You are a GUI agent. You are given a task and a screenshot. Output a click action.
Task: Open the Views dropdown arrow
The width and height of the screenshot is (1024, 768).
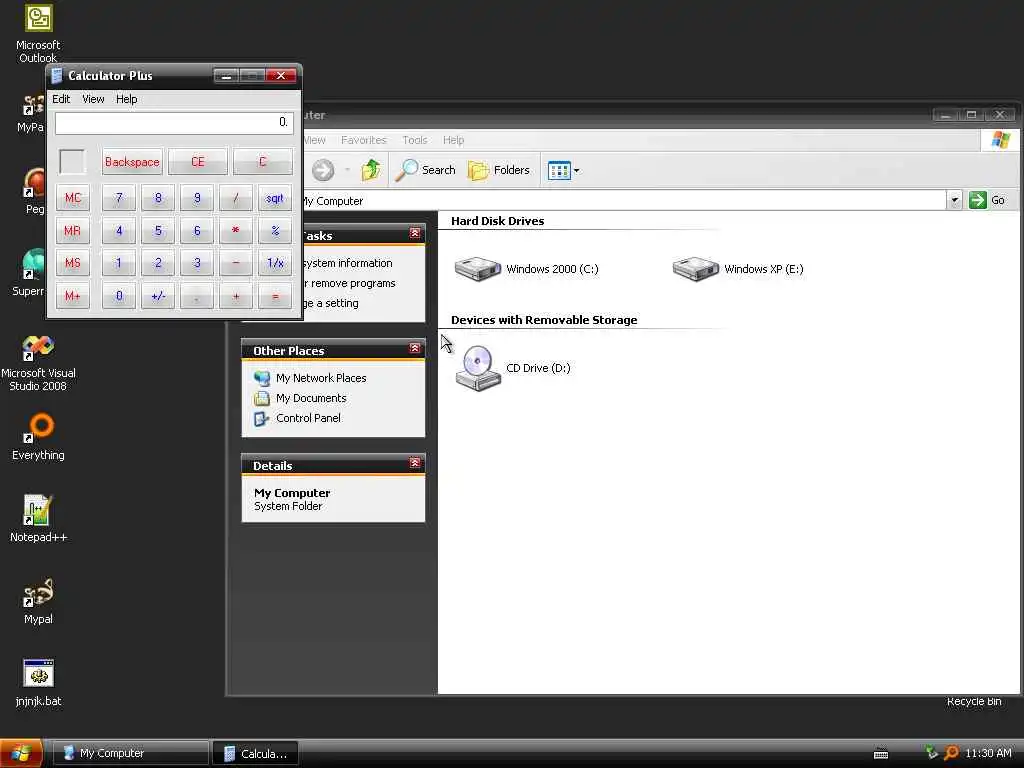pyautogui.click(x=576, y=170)
